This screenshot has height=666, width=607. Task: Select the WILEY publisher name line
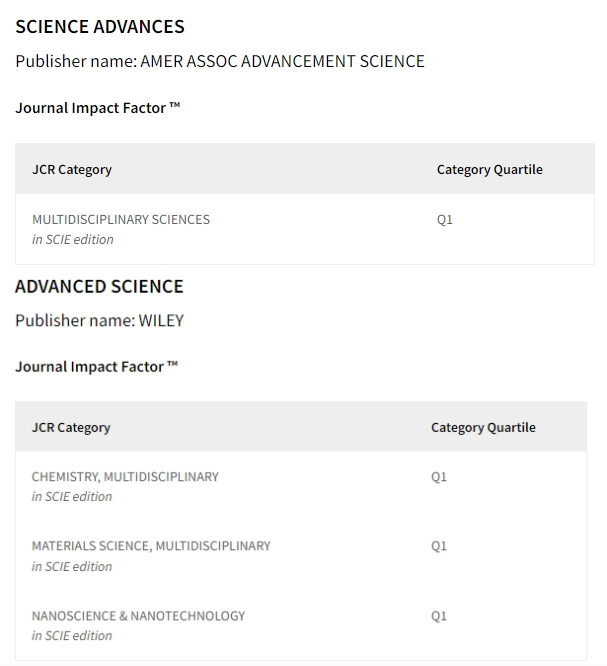tap(99, 321)
